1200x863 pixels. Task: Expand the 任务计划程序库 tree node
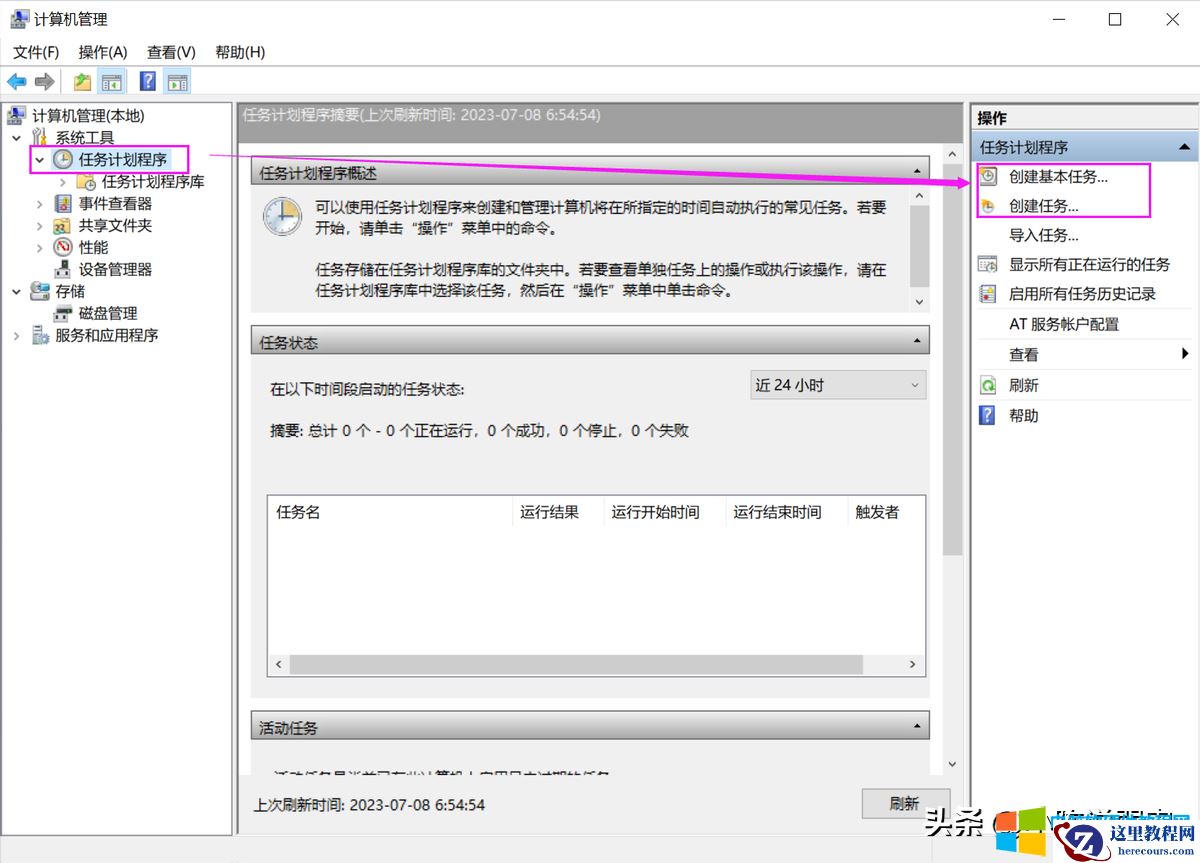point(63,182)
